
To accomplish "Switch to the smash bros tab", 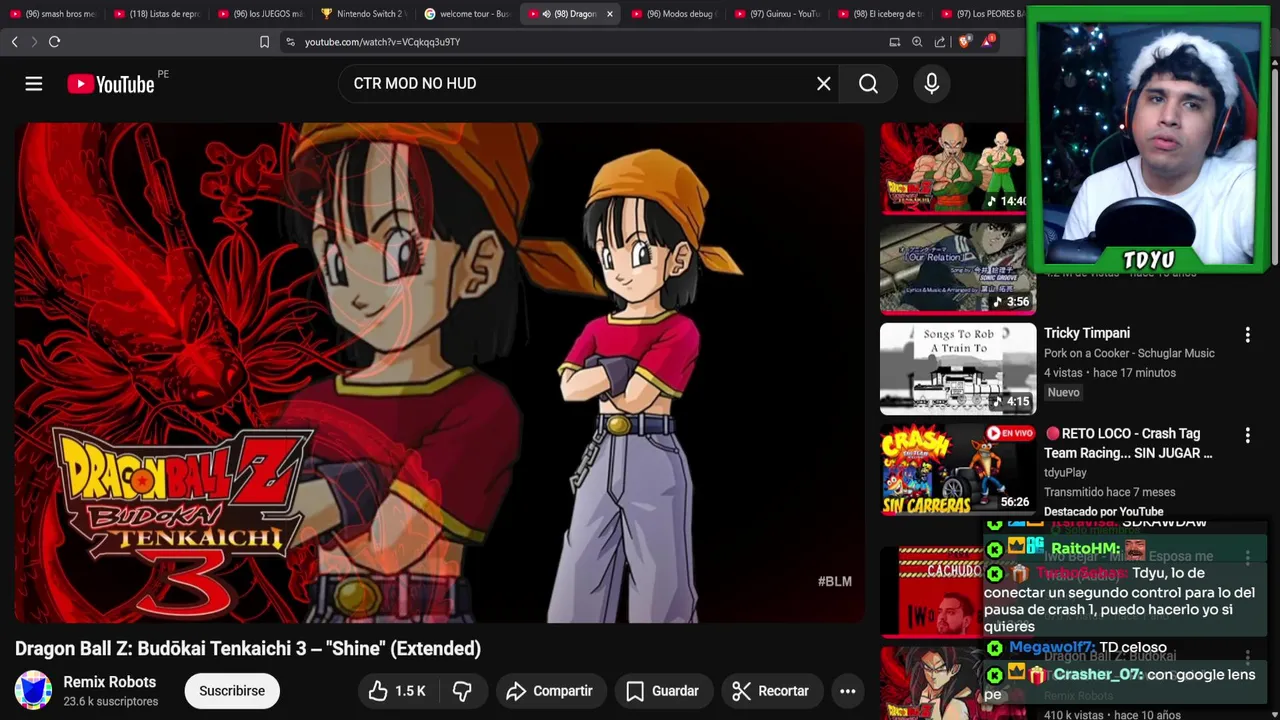I will pyautogui.click(x=54, y=14).
